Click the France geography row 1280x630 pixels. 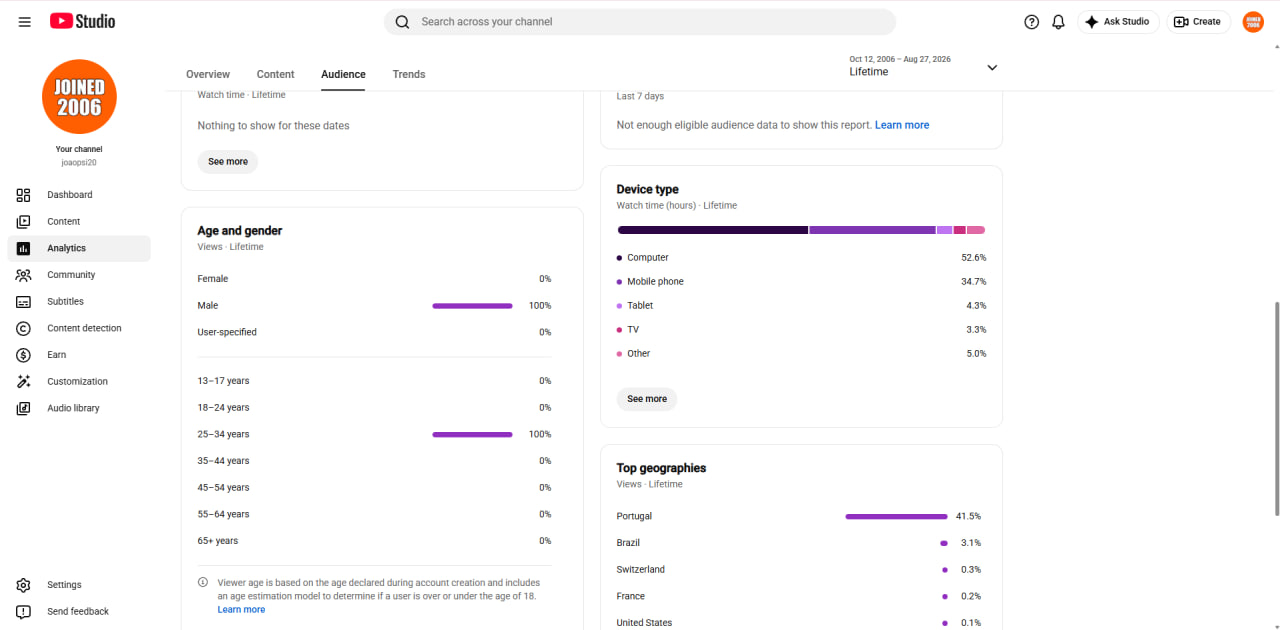799,597
